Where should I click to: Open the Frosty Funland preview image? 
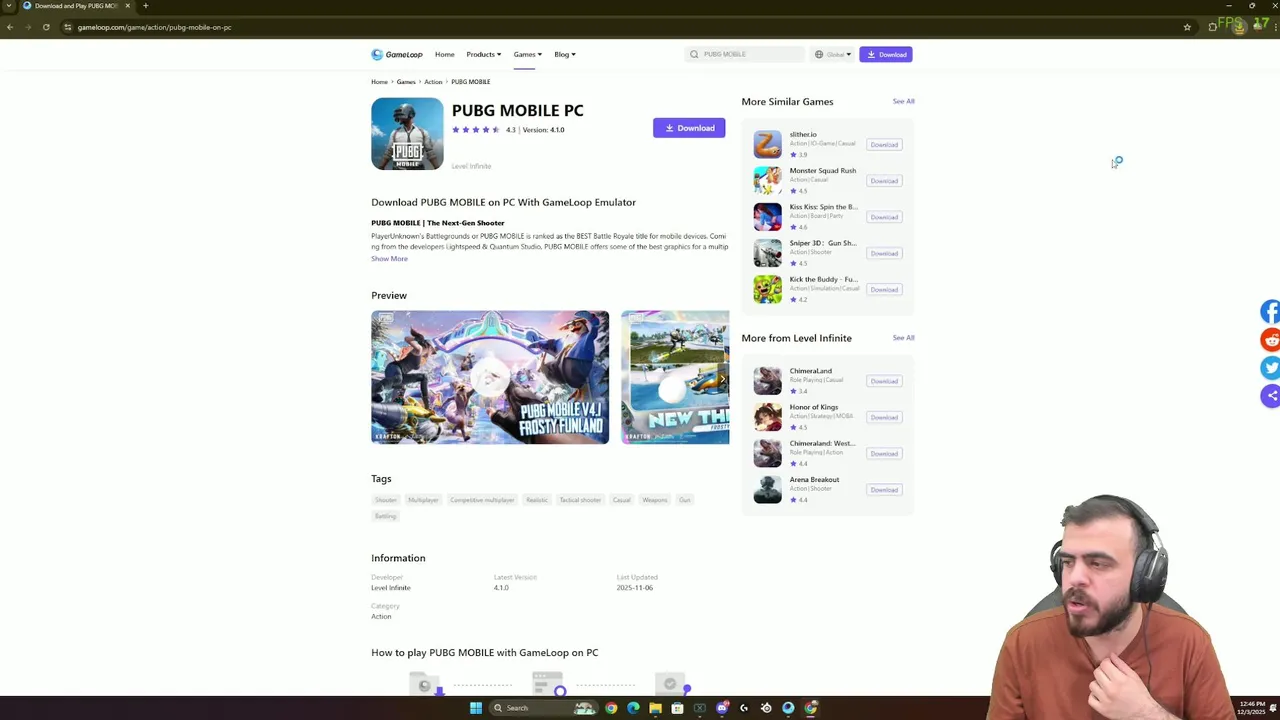(x=490, y=377)
